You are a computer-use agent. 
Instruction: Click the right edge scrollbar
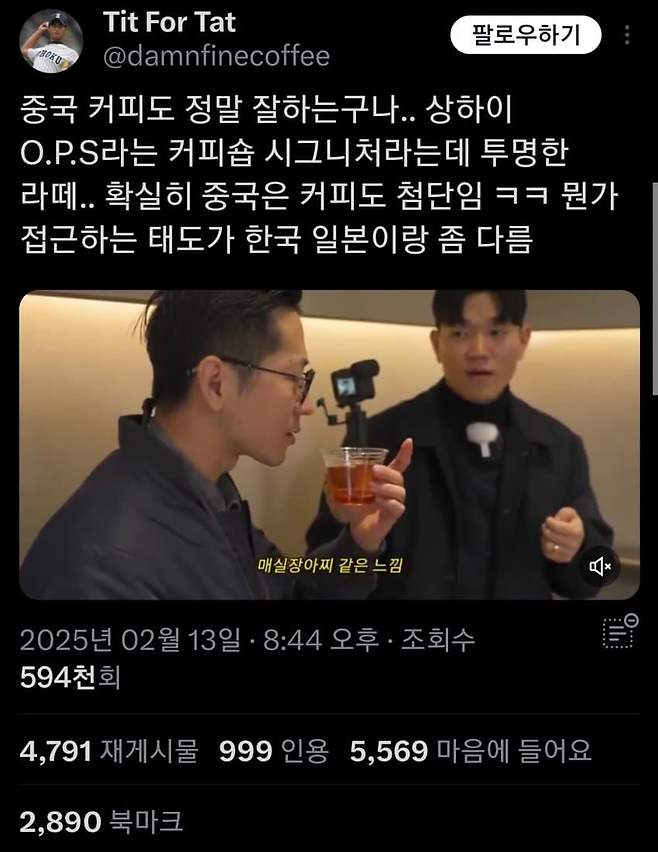(655, 288)
